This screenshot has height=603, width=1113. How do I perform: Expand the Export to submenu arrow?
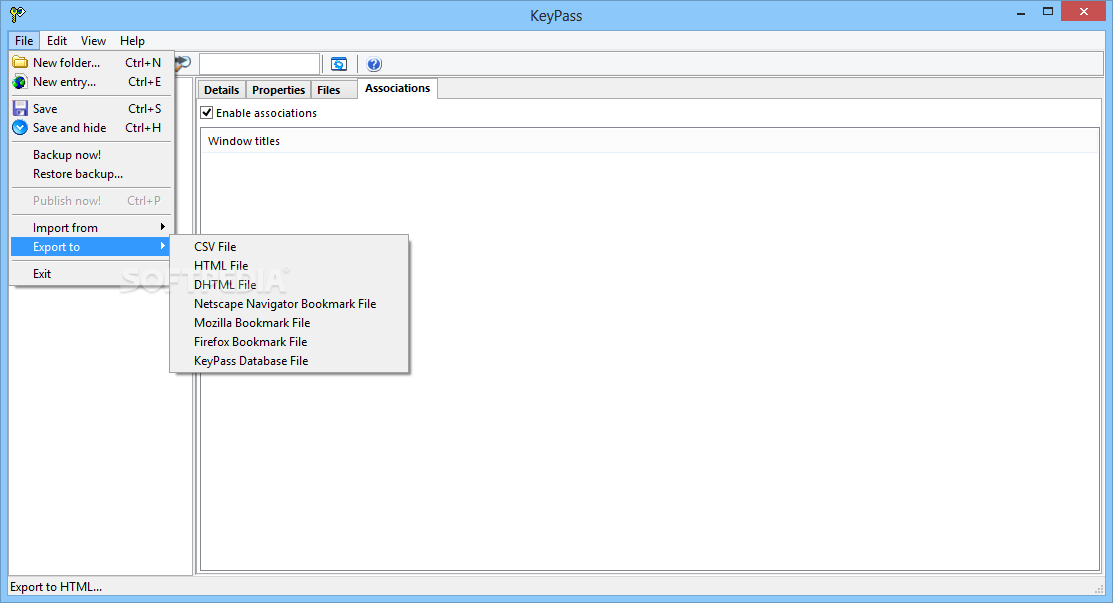[x=163, y=246]
